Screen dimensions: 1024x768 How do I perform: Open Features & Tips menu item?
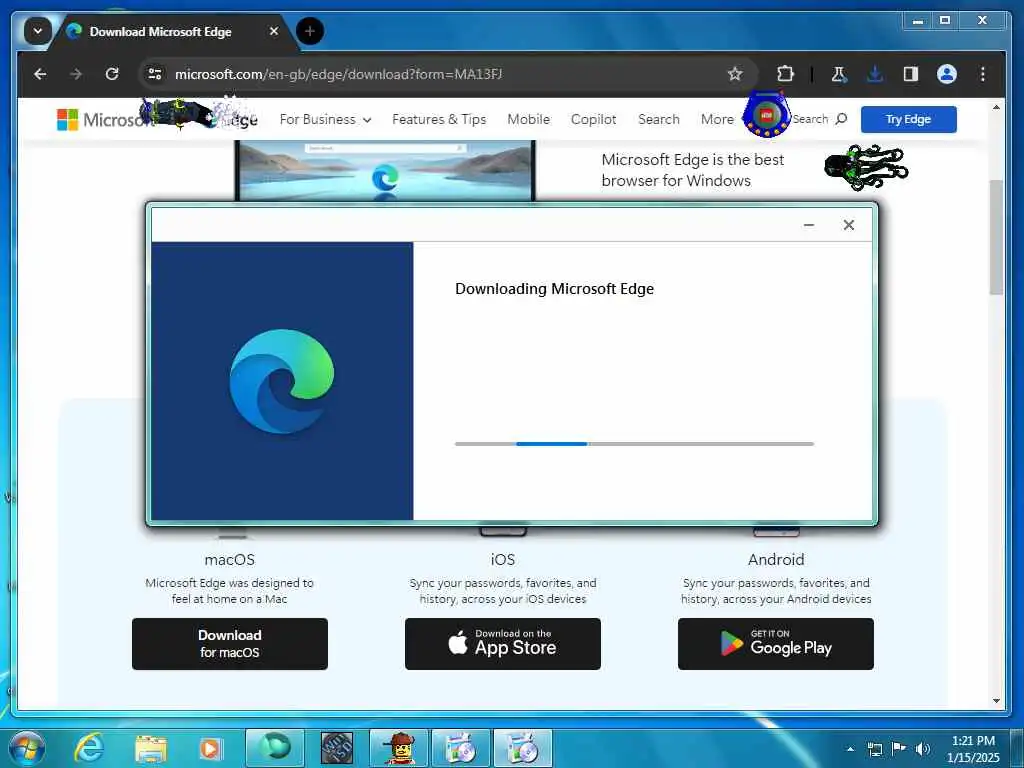pos(439,120)
